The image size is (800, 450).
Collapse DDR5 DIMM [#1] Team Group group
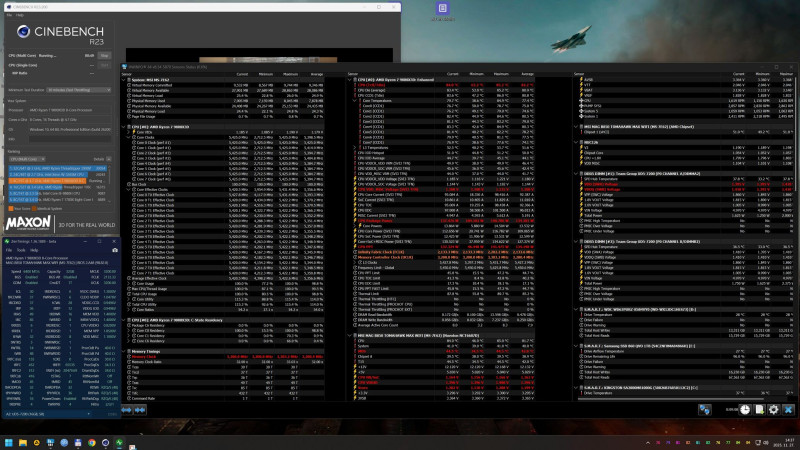pos(576,173)
